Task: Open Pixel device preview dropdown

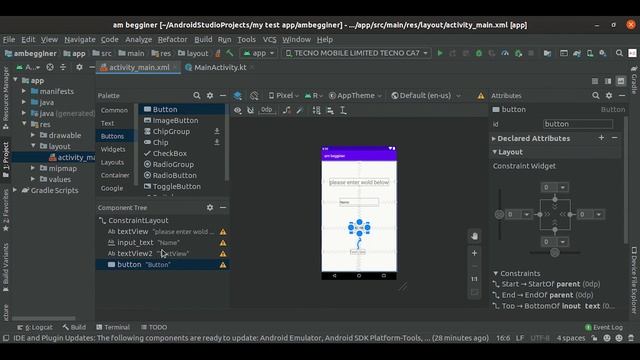Action: [x=284, y=96]
